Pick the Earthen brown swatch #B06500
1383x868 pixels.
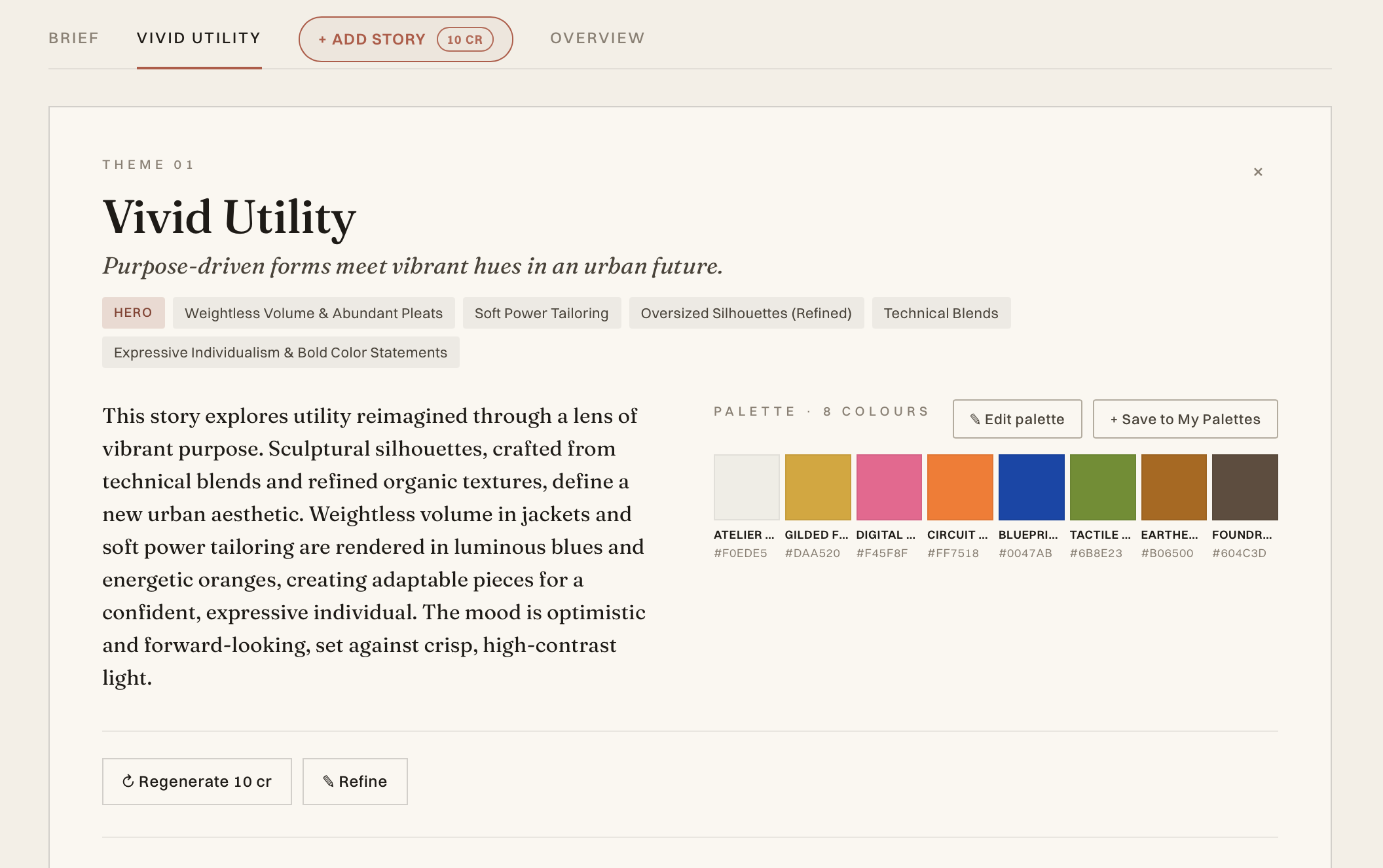tap(1174, 487)
